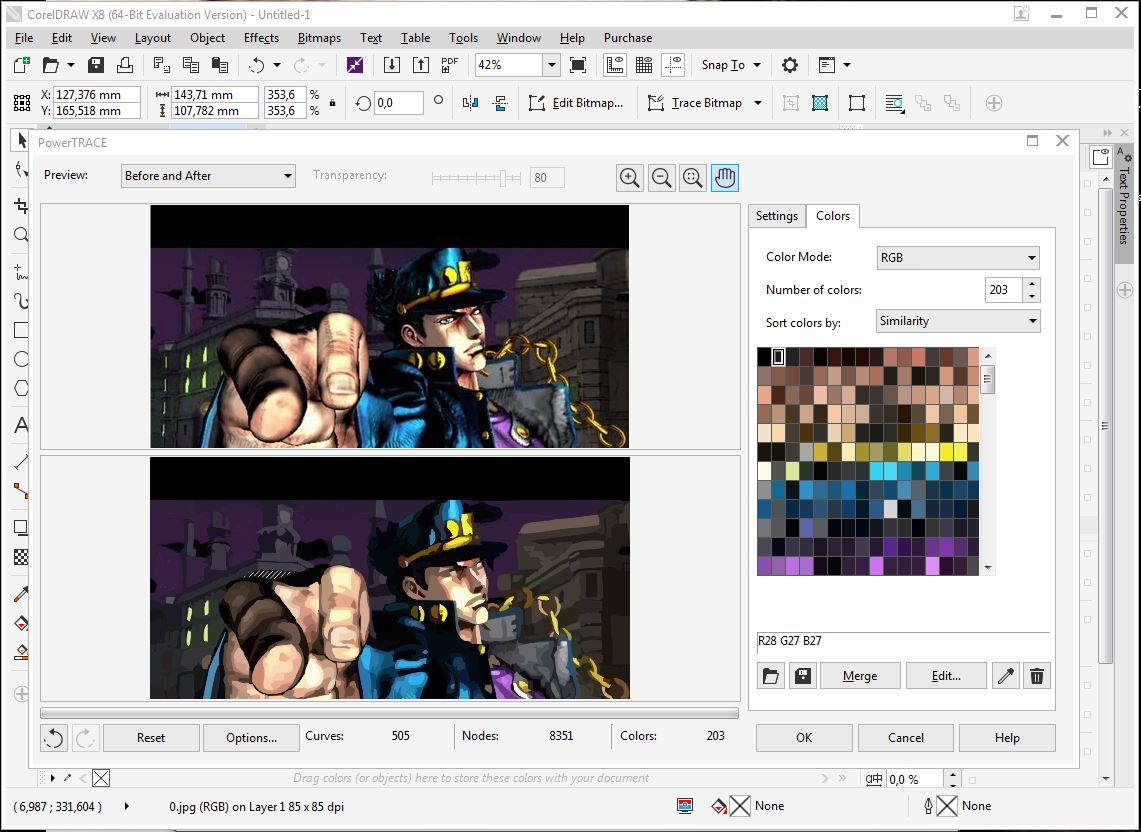Screen dimensions: 1141x832
Task: Select the eyedropper color tool
Action: coord(1006,675)
